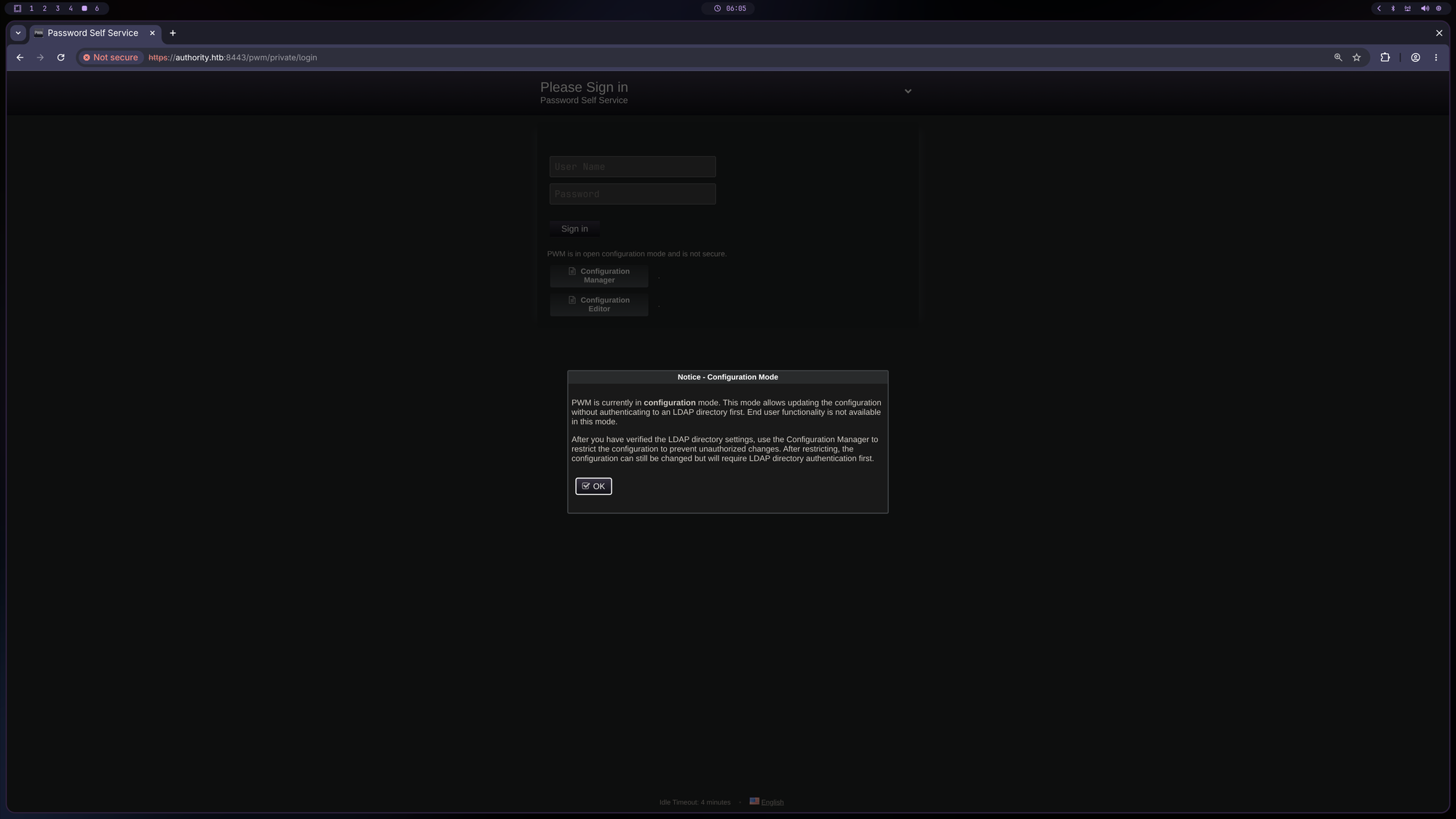Click the active workspace square indicator
Viewport: 1456px width, 819px height.
84,9
